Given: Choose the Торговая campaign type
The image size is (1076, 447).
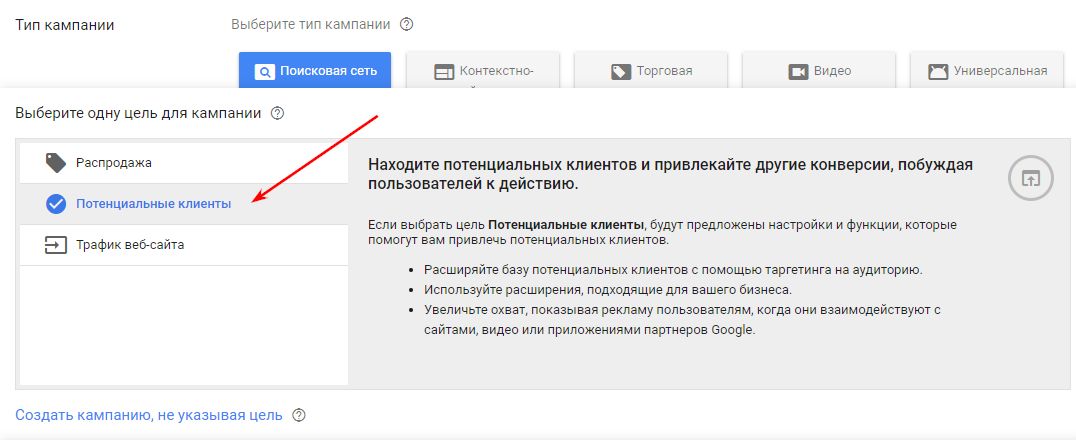Looking at the screenshot, I should tap(651, 70).
